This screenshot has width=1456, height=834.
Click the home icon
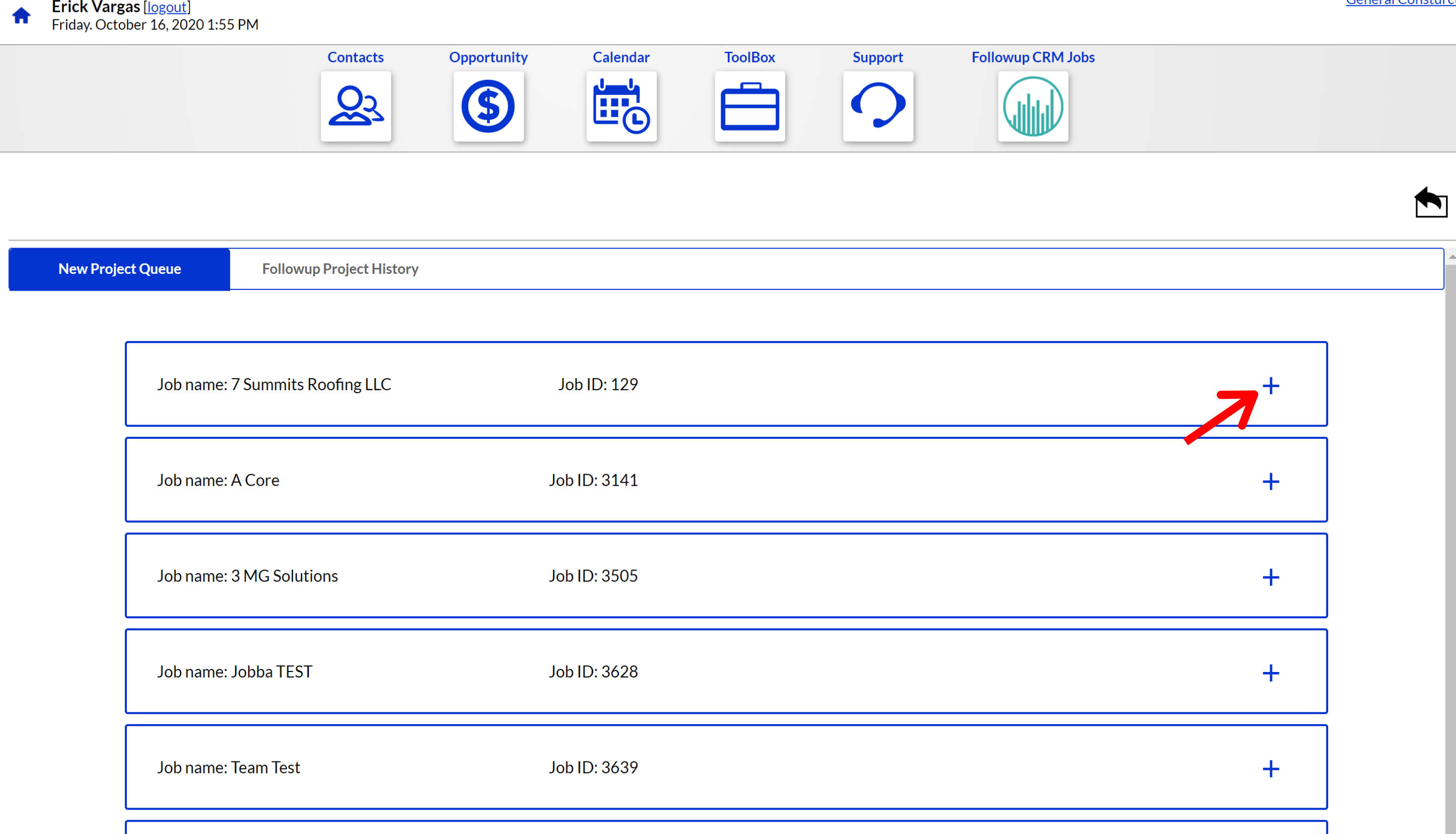point(21,15)
